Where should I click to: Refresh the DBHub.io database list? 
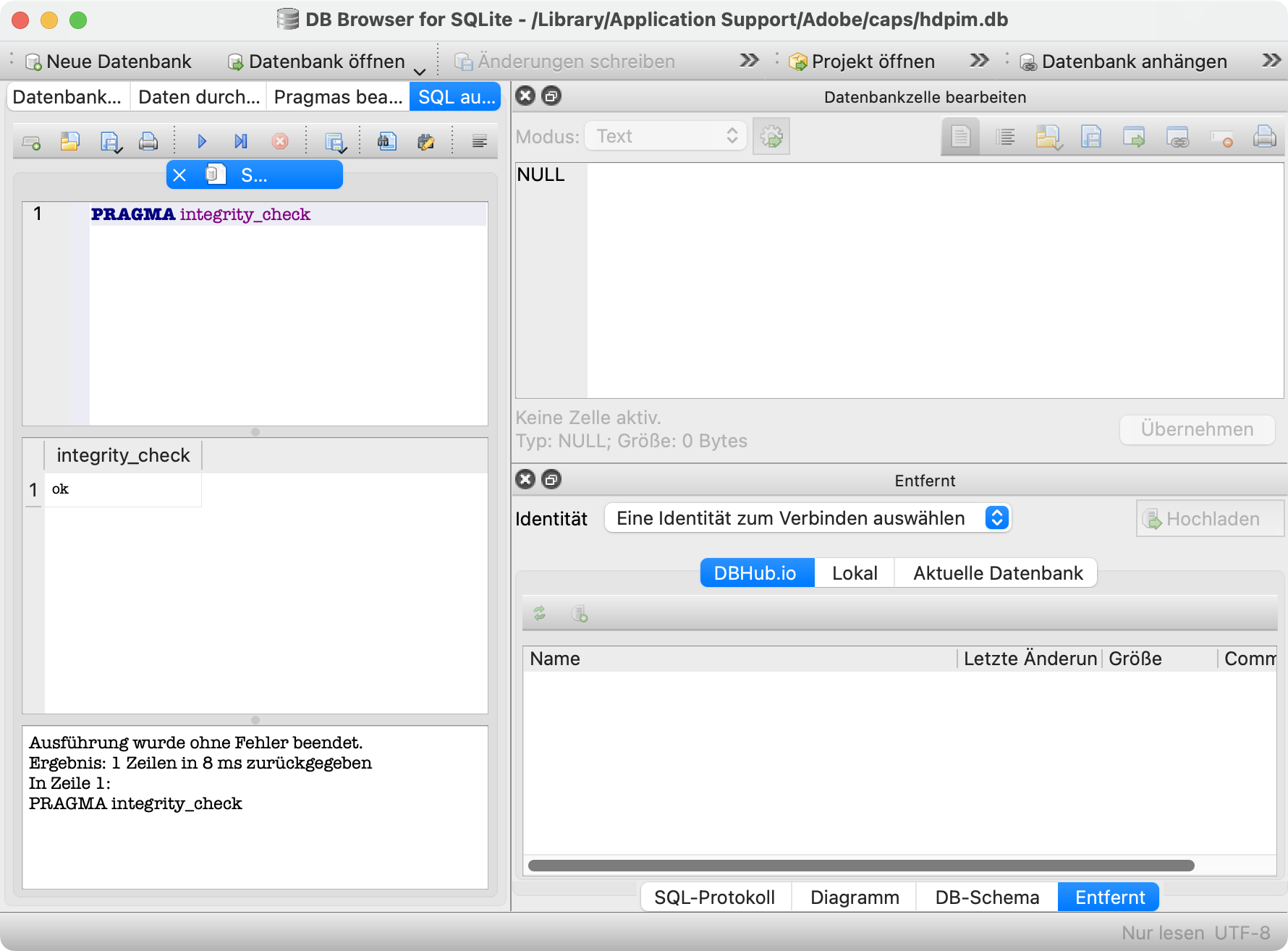point(540,614)
